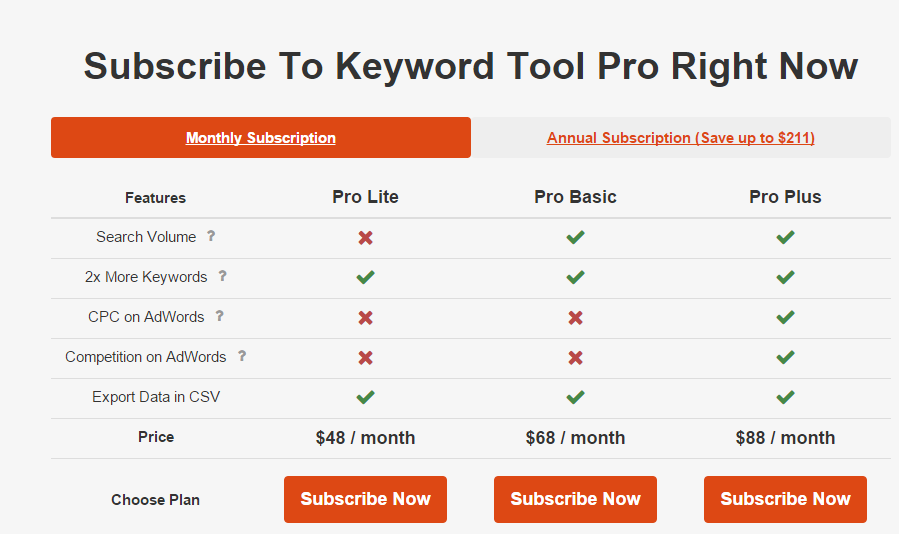The height and width of the screenshot is (534, 899).
Task: Click the help icon for Competition on AdWords
Action: (241, 356)
